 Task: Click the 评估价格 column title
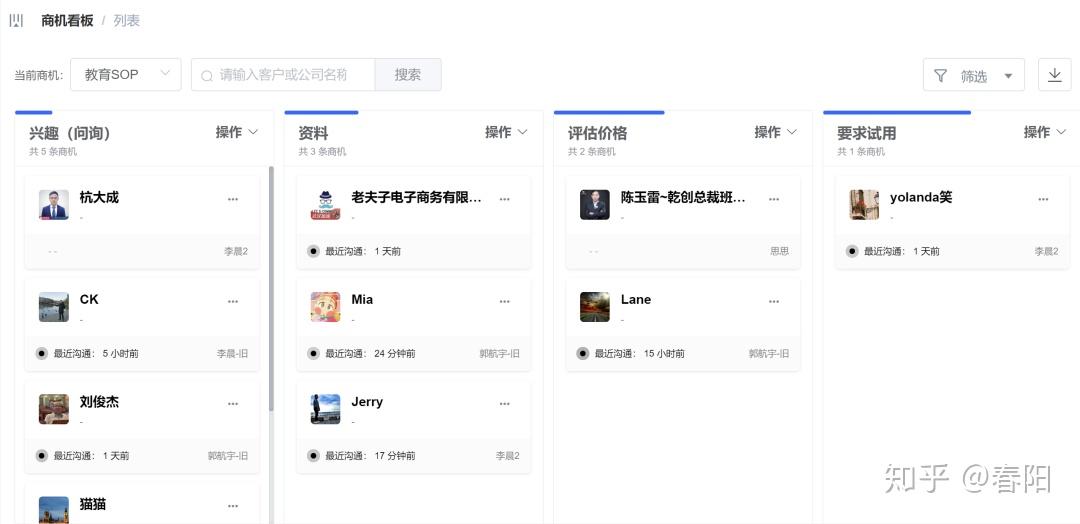597,133
